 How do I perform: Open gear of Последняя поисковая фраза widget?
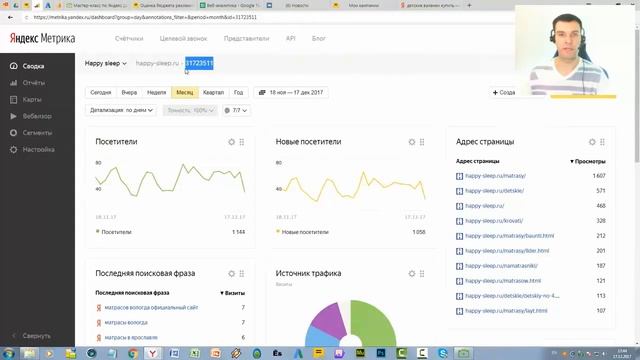click(x=231, y=273)
